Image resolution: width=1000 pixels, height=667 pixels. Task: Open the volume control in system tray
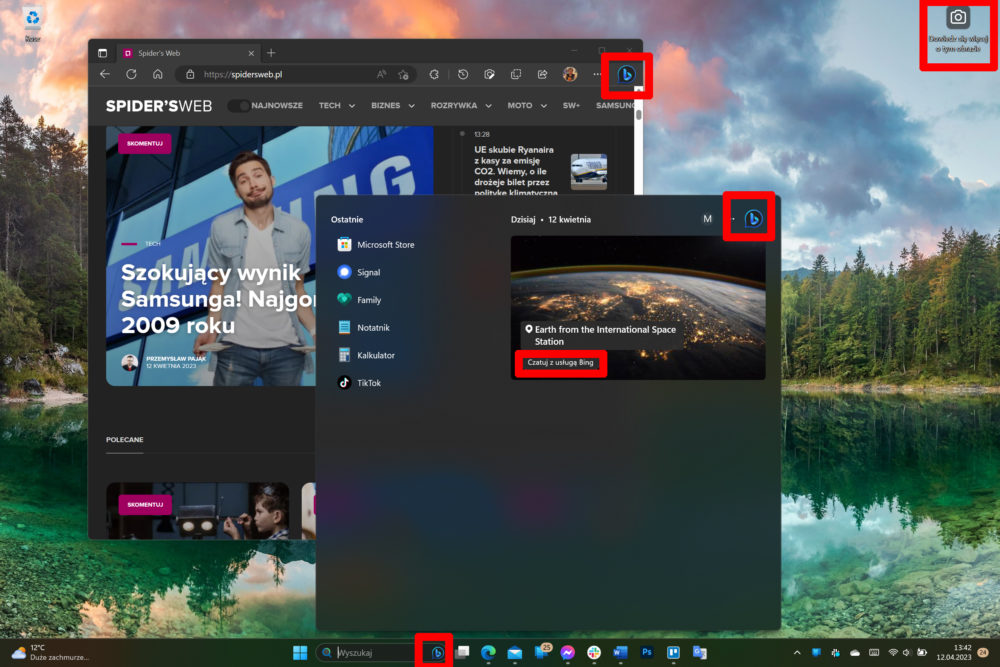(906, 652)
